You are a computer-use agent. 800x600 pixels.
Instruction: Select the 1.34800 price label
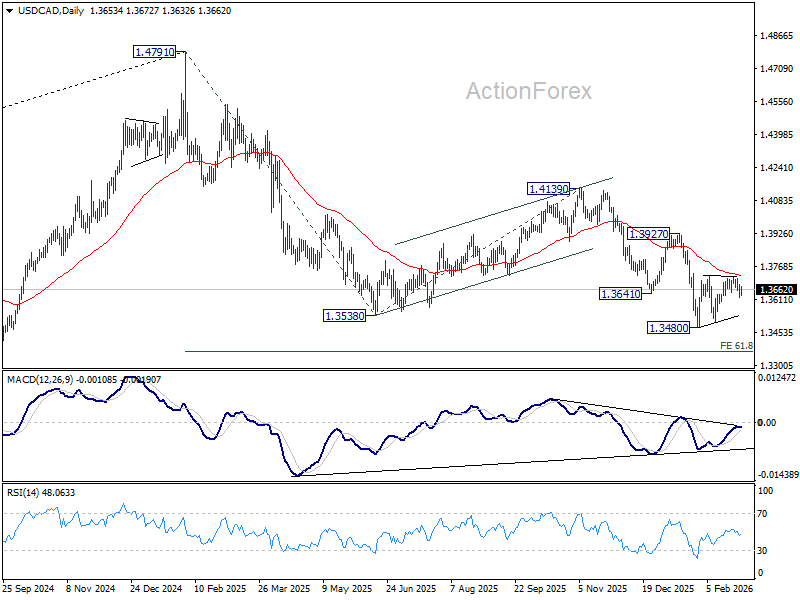pos(668,328)
